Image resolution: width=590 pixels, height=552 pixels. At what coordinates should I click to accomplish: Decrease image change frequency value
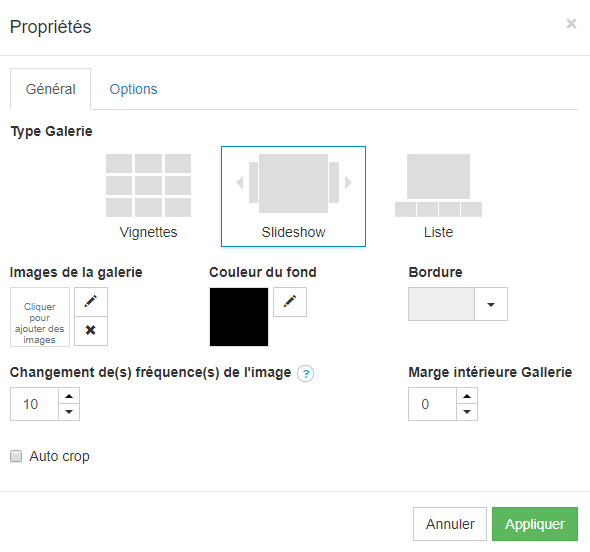coord(69,412)
